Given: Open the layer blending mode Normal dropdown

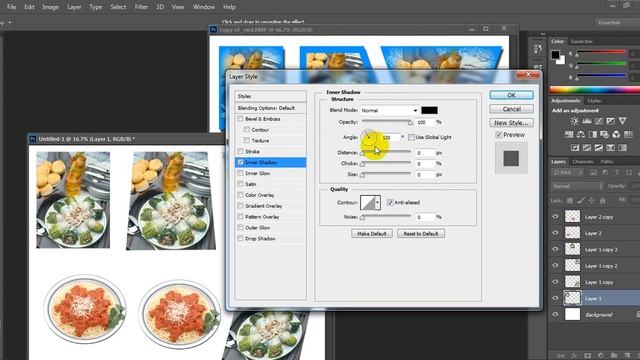Looking at the screenshot, I should click(x=577, y=186).
